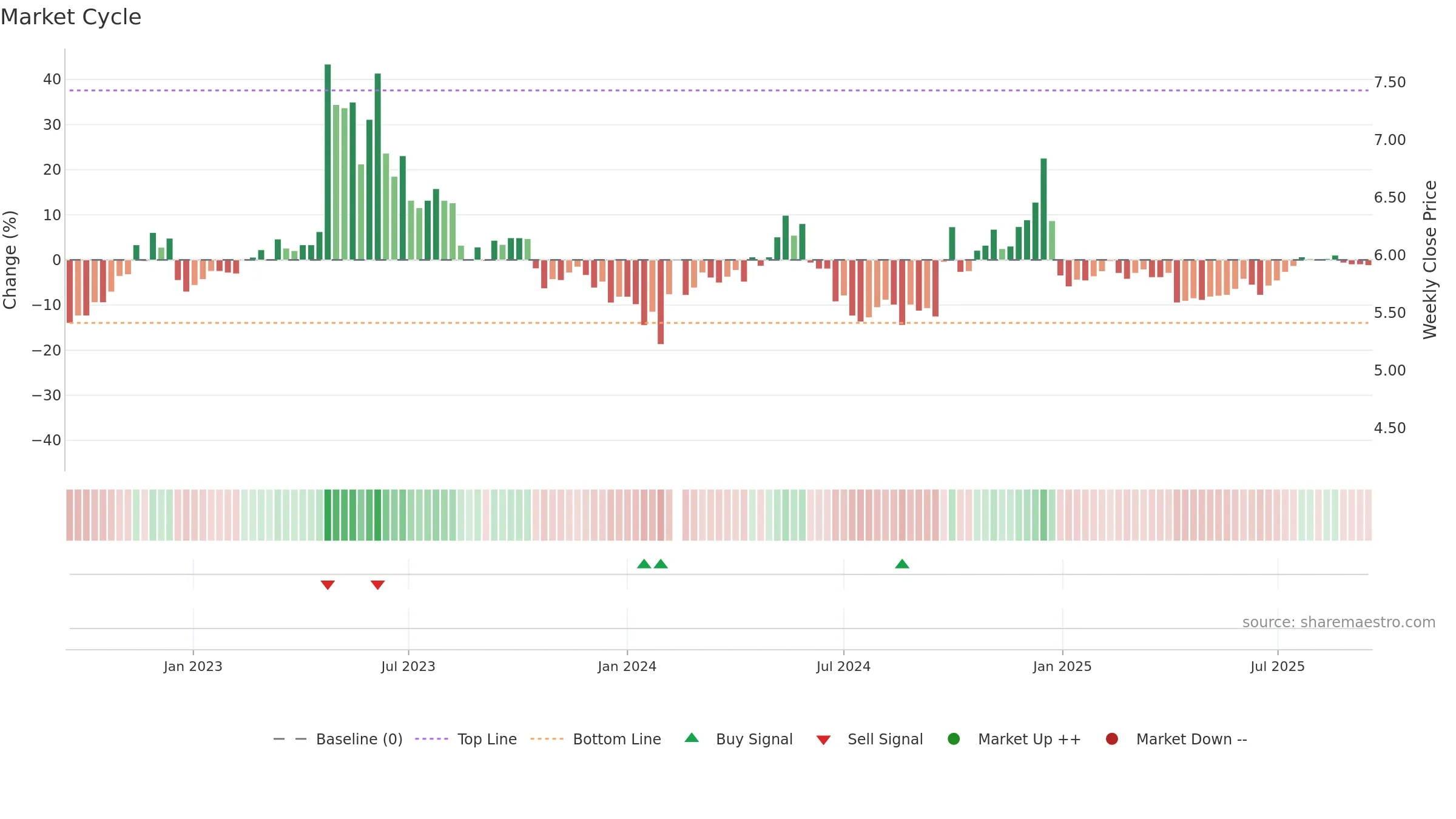Click the −40 change axis value

[x=47, y=440]
